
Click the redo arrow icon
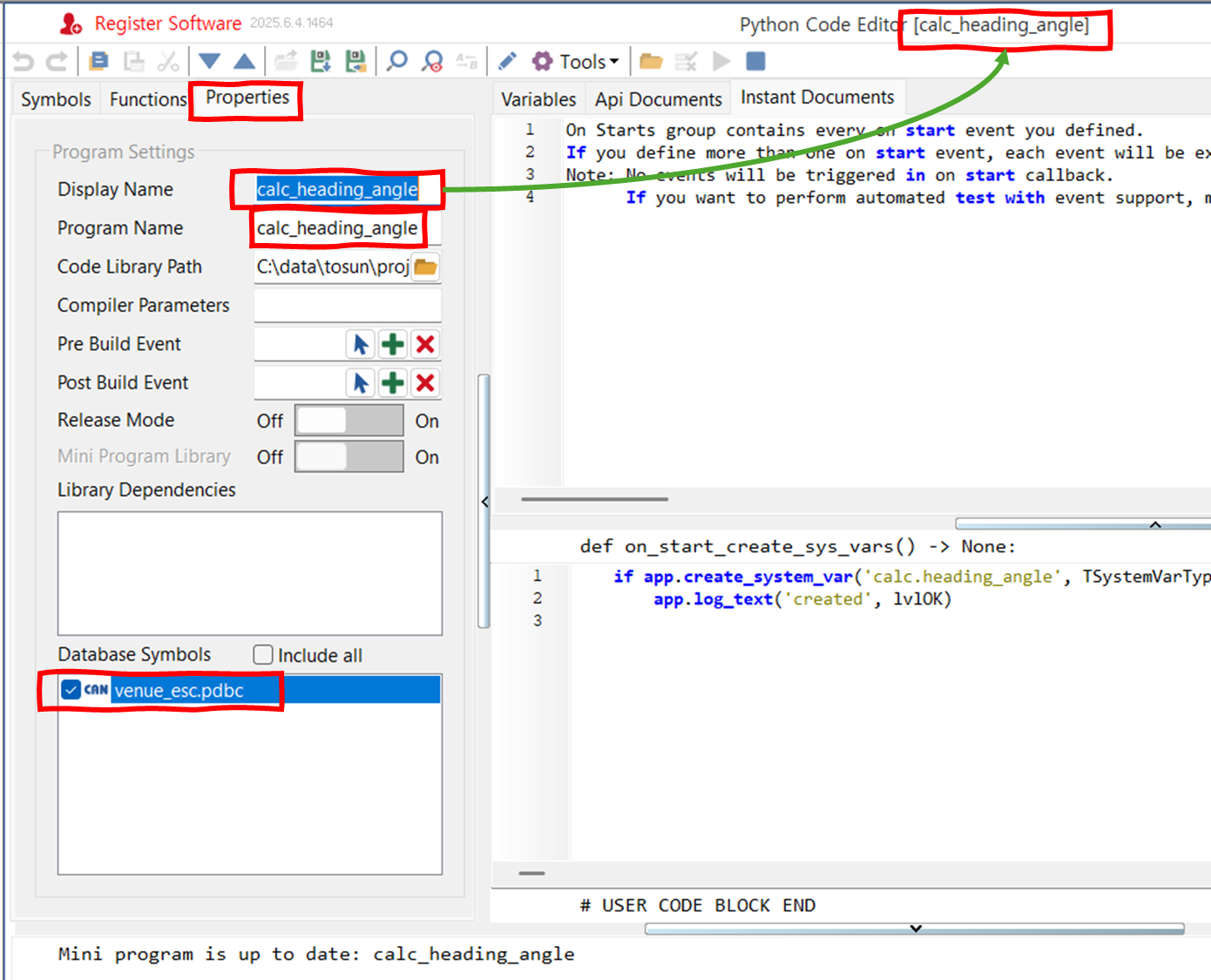[x=57, y=62]
